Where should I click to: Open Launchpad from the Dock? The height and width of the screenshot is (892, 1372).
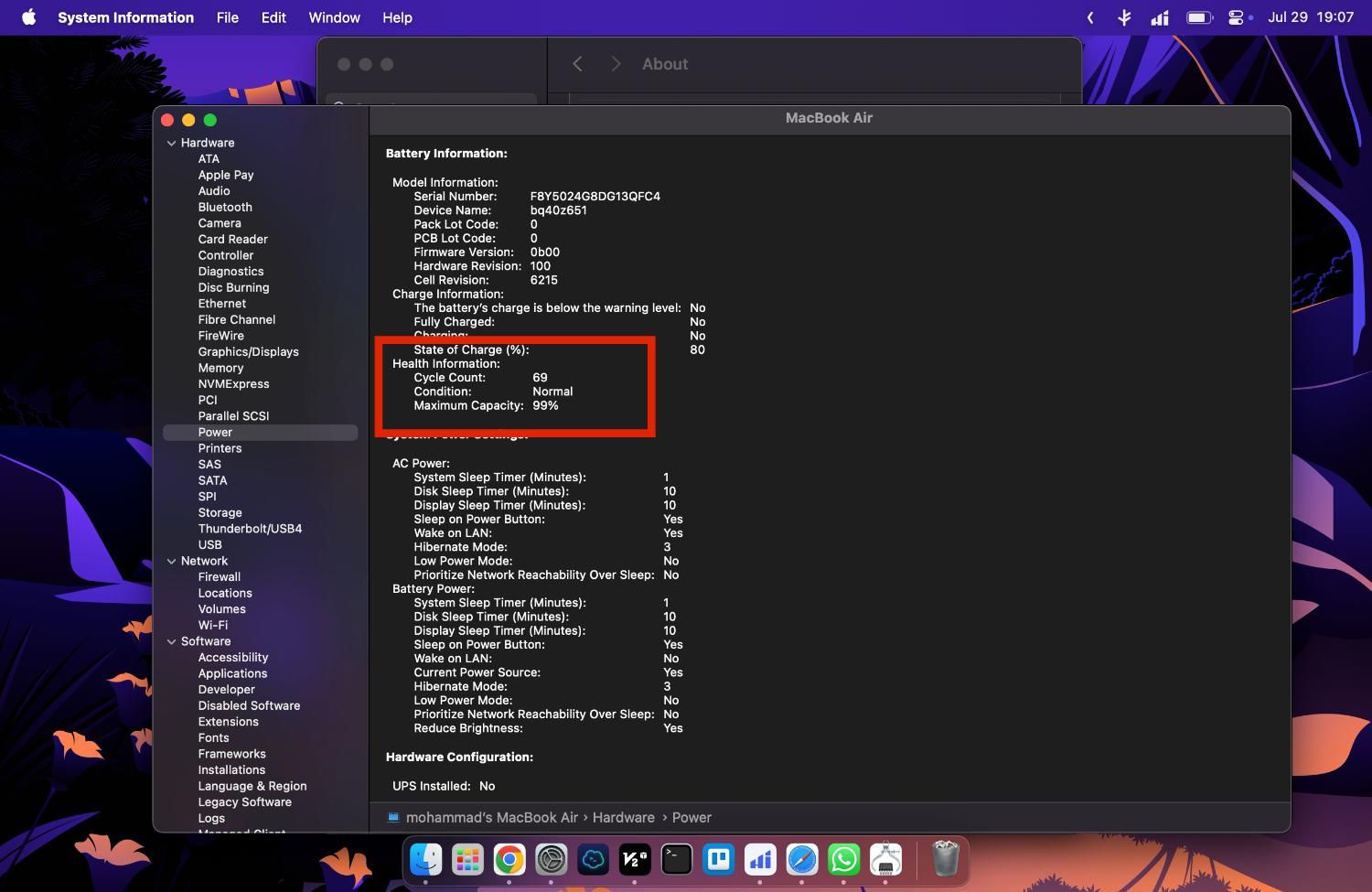point(467,859)
